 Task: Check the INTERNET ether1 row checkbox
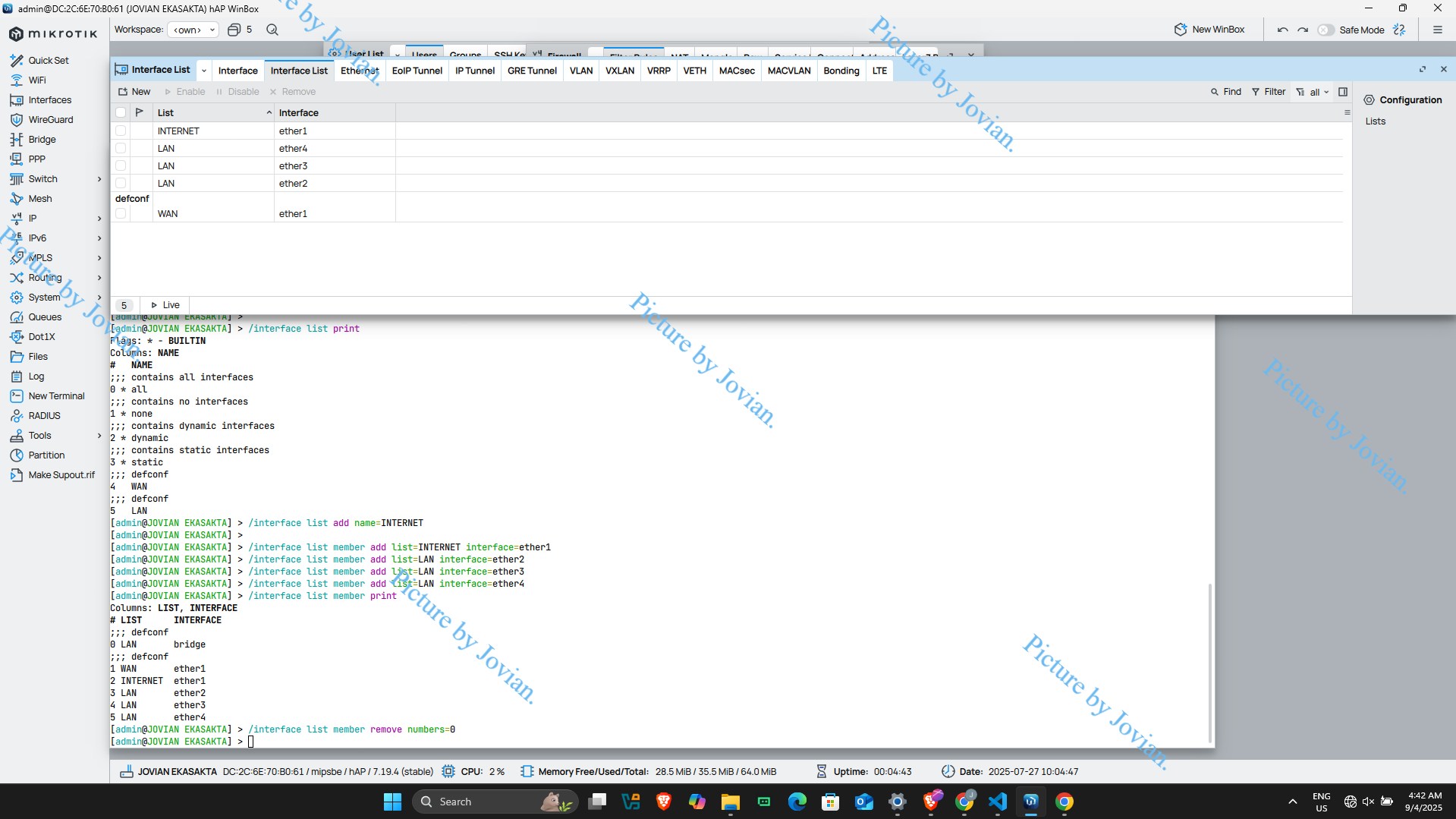tap(121, 131)
